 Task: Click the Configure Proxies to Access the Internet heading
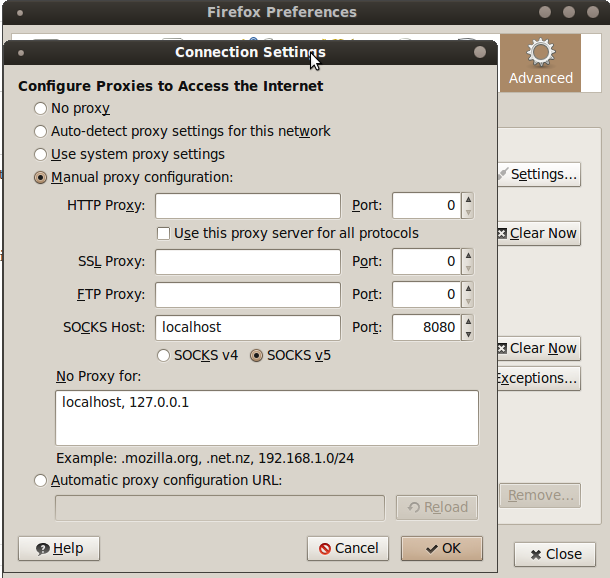point(170,86)
